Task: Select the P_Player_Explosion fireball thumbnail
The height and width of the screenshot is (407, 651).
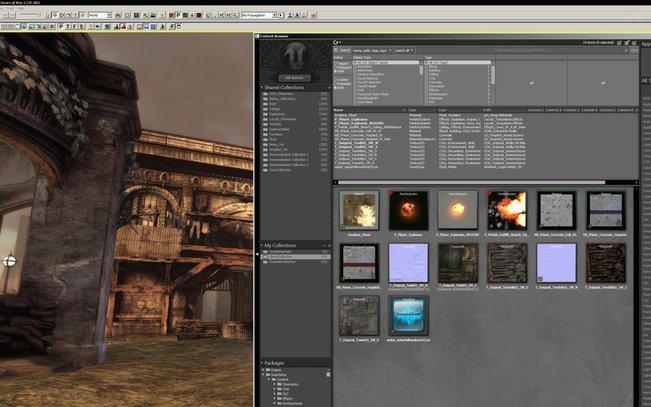Action: pyautogui.click(x=409, y=211)
